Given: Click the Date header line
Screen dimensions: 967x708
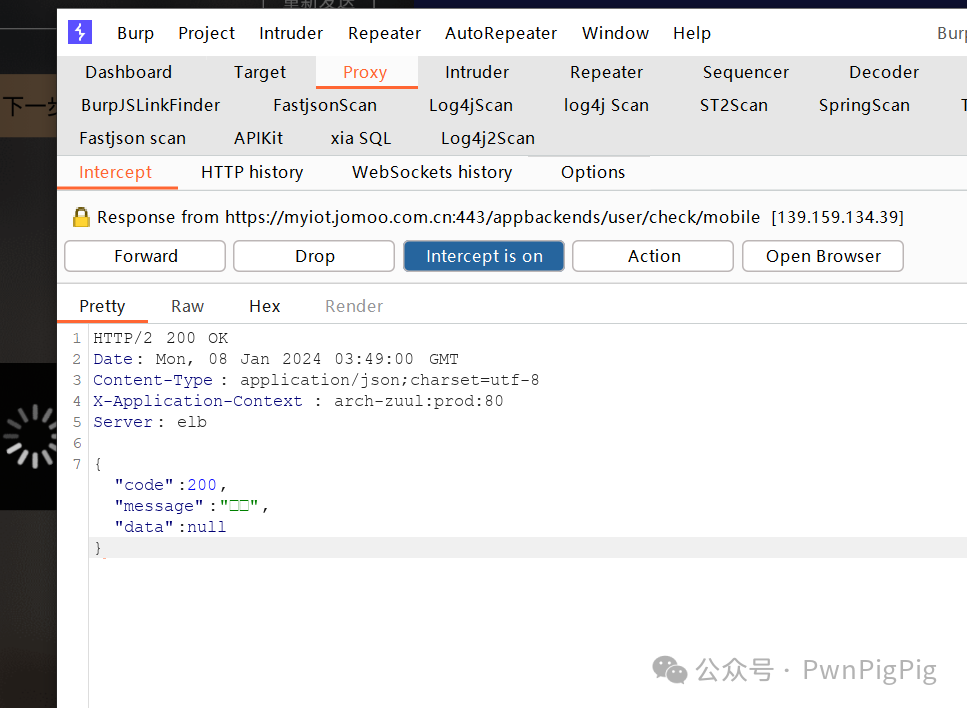Looking at the screenshot, I should click(x=276, y=359).
